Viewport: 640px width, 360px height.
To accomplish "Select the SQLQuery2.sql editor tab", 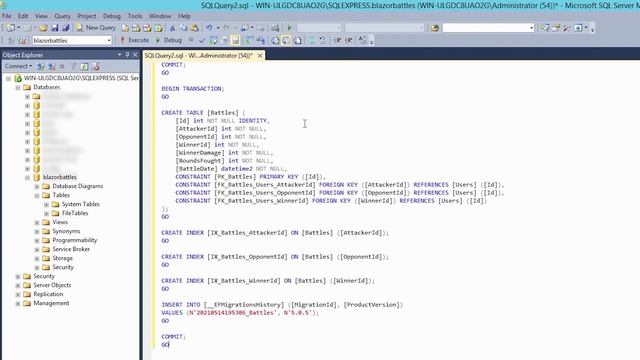I will click(x=199, y=55).
